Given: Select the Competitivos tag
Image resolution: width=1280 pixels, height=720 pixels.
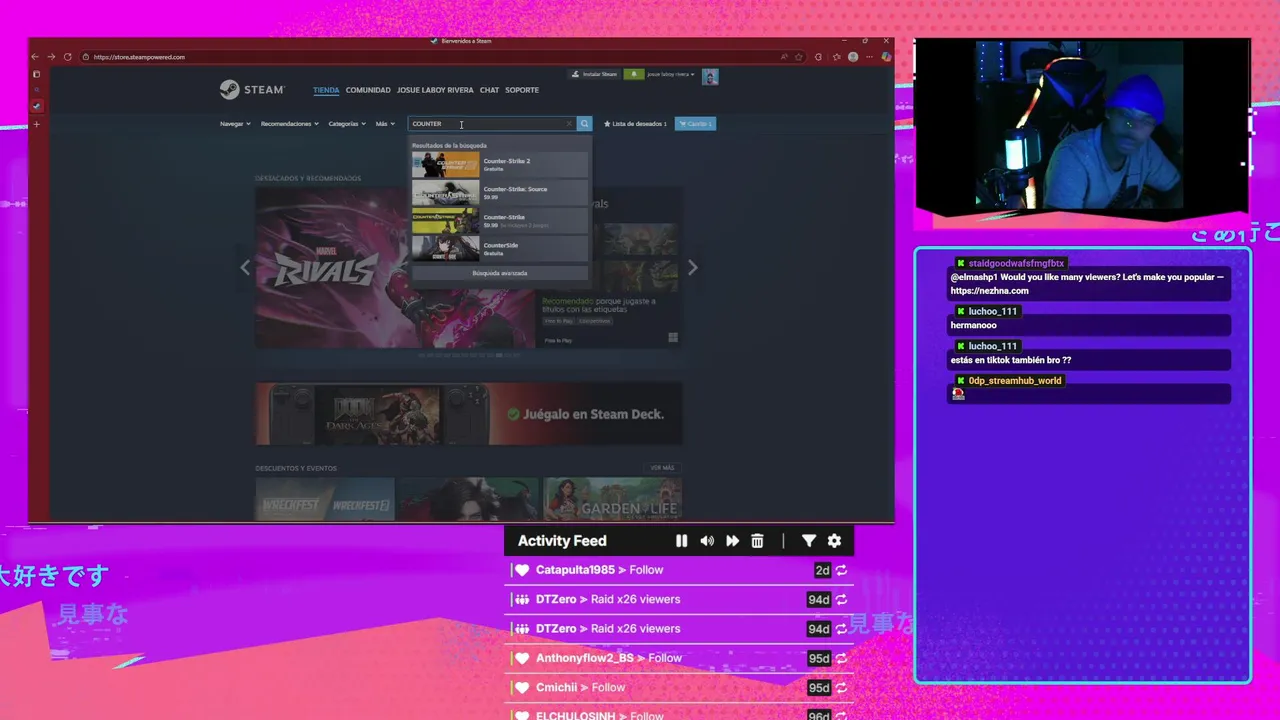Looking at the screenshot, I should pyautogui.click(x=594, y=321).
